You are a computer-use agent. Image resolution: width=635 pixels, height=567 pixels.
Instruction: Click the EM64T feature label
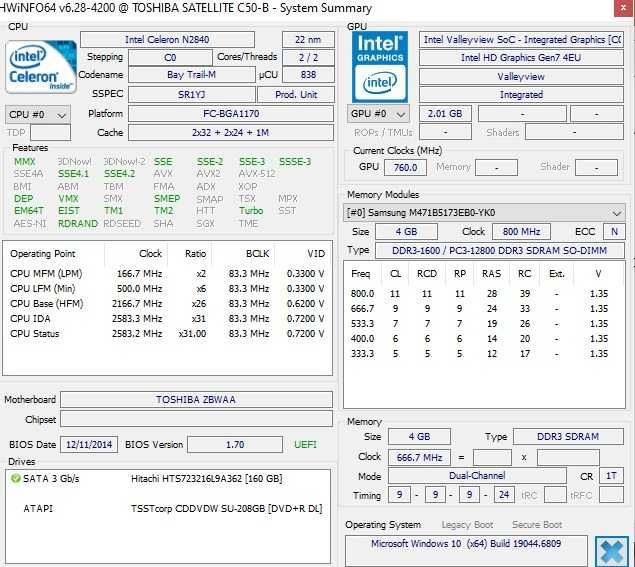click(29, 211)
